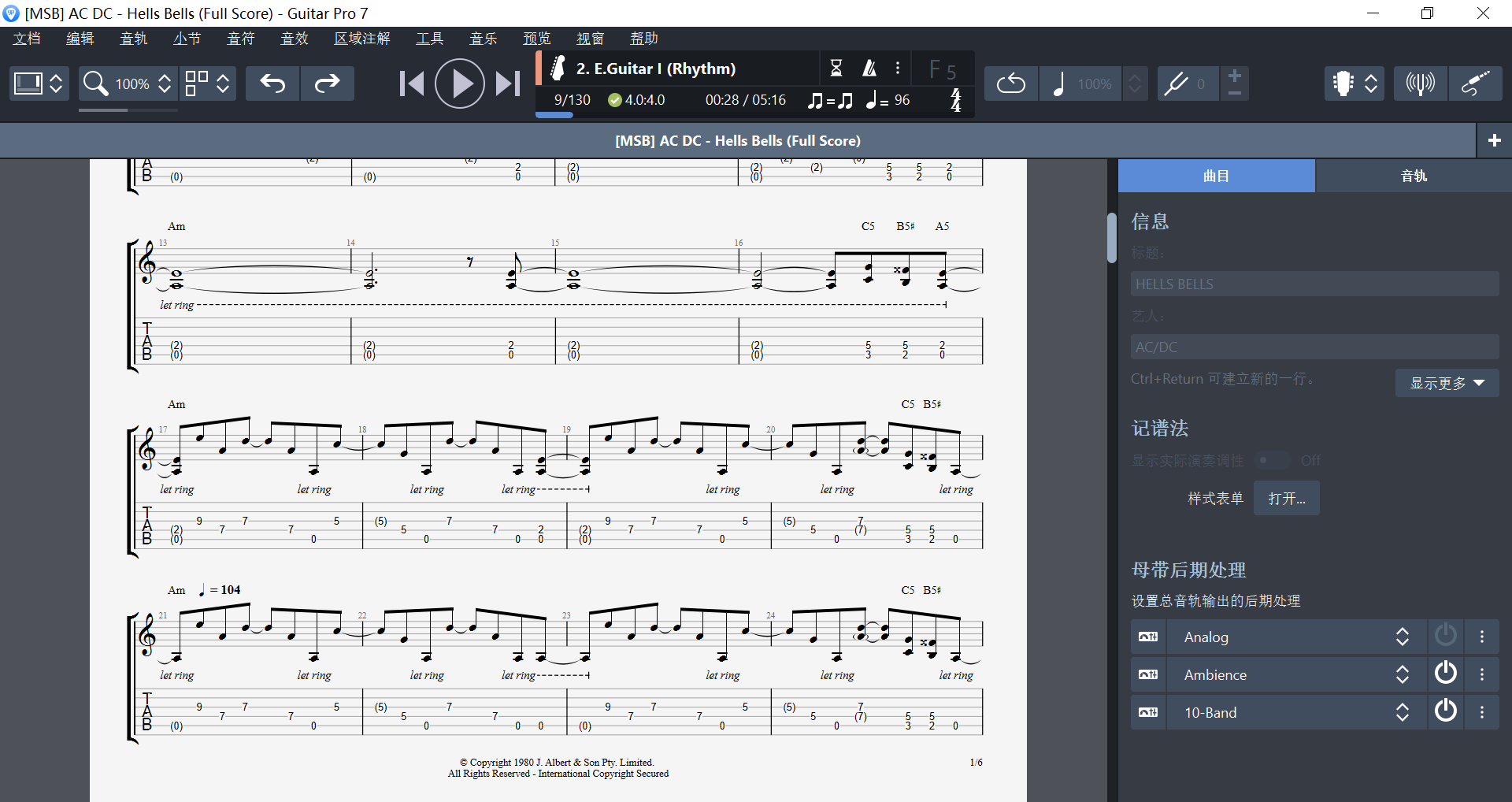Image resolution: width=1512 pixels, height=802 pixels.
Task: Expand the 显示更多 section
Action: point(1447,383)
